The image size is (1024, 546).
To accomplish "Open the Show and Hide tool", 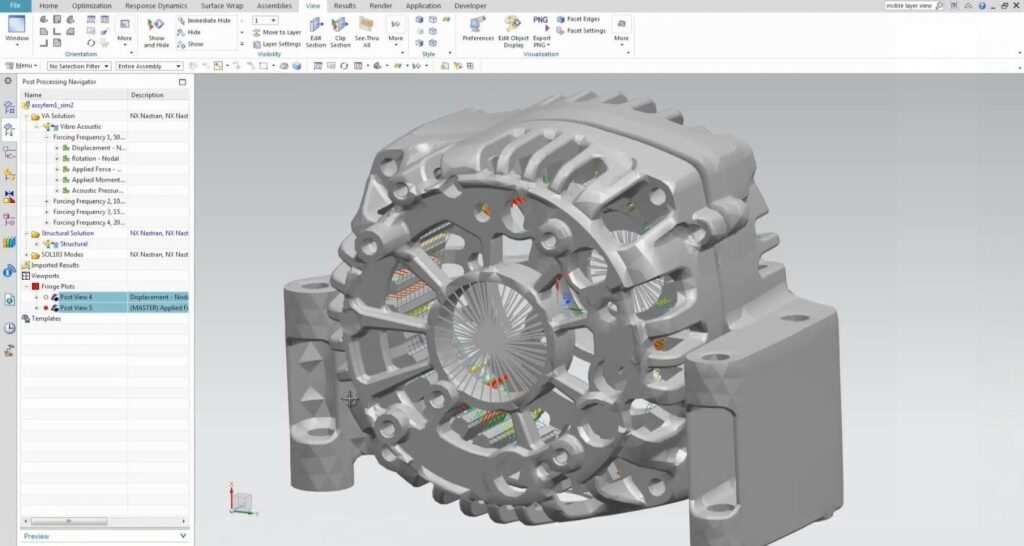I will (x=156, y=32).
